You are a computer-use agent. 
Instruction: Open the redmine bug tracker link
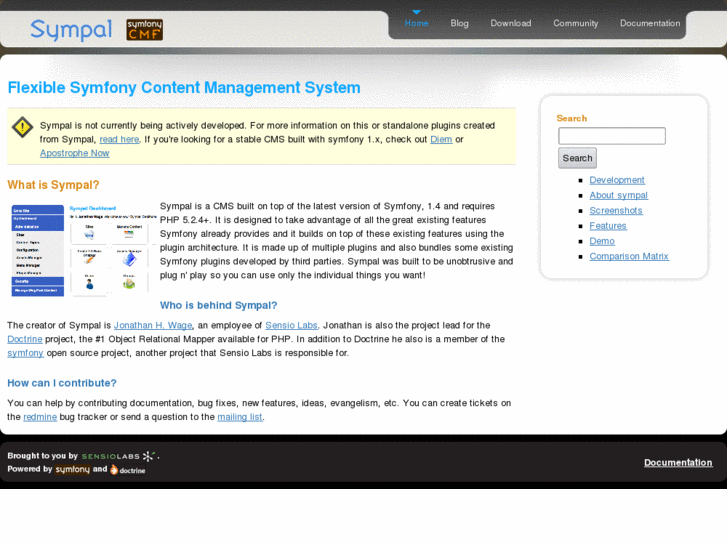(x=40, y=417)
